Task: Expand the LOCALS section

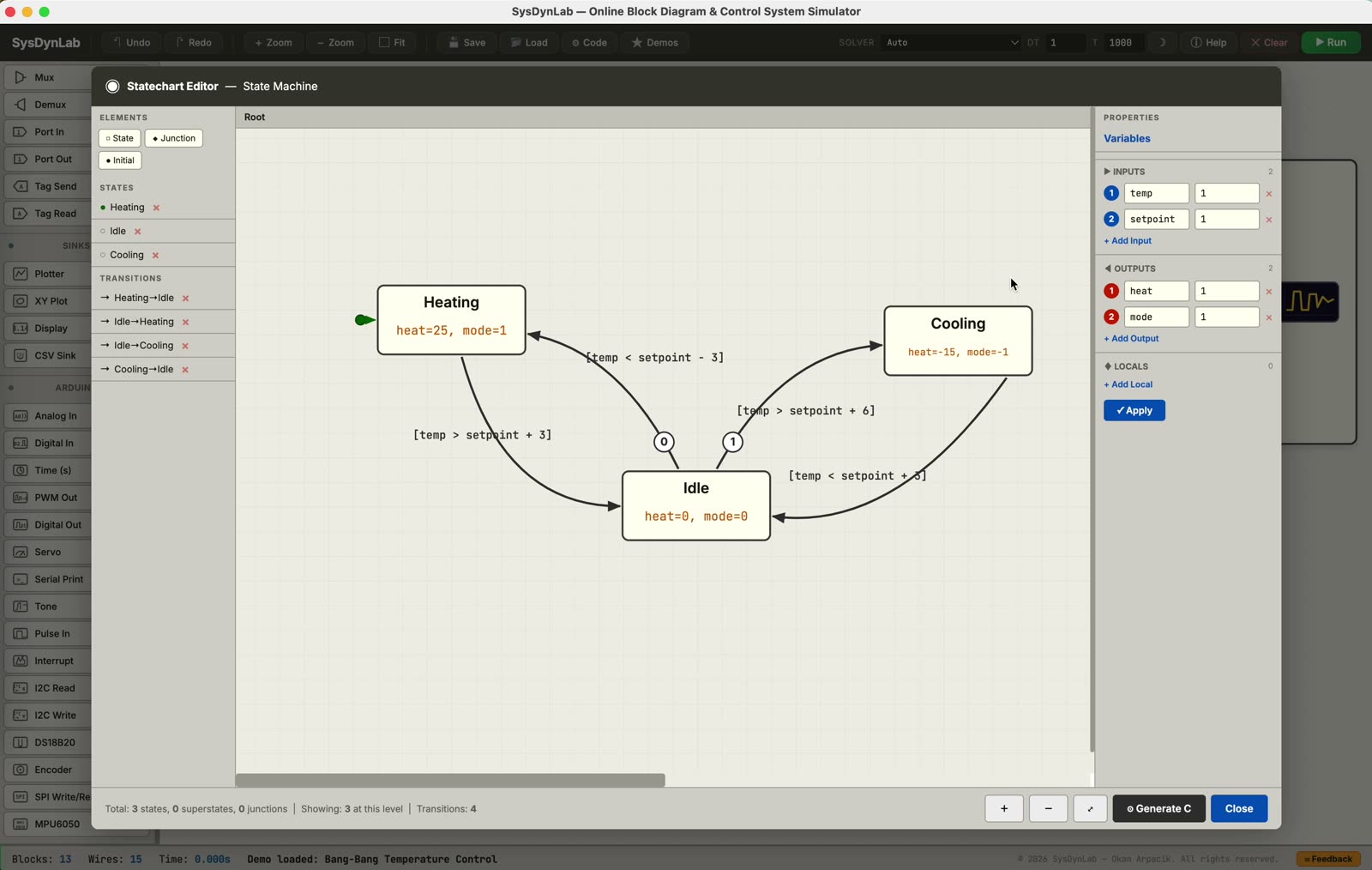Action: pyautogui.click(x=1126, y=366)
